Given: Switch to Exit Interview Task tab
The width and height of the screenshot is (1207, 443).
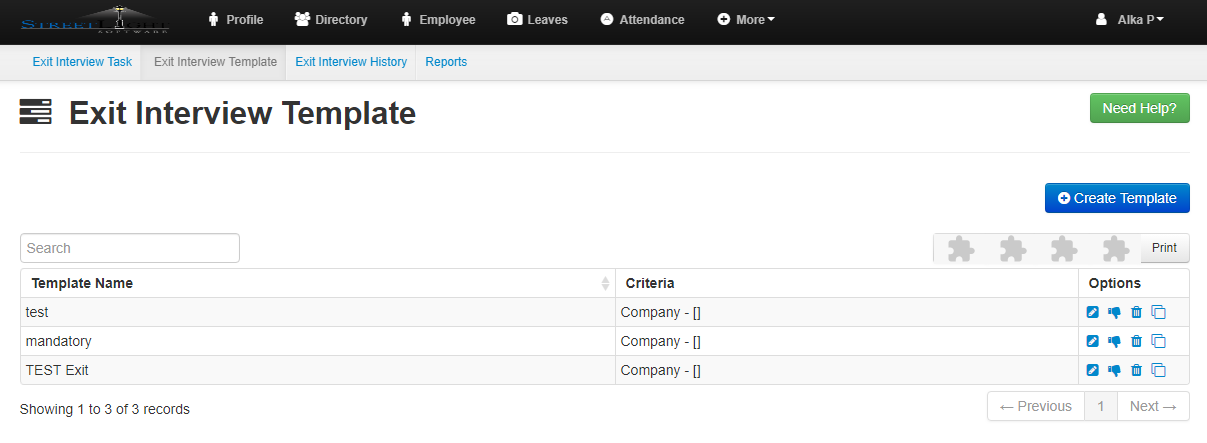Looking at the screenshot, I should 82,62.
